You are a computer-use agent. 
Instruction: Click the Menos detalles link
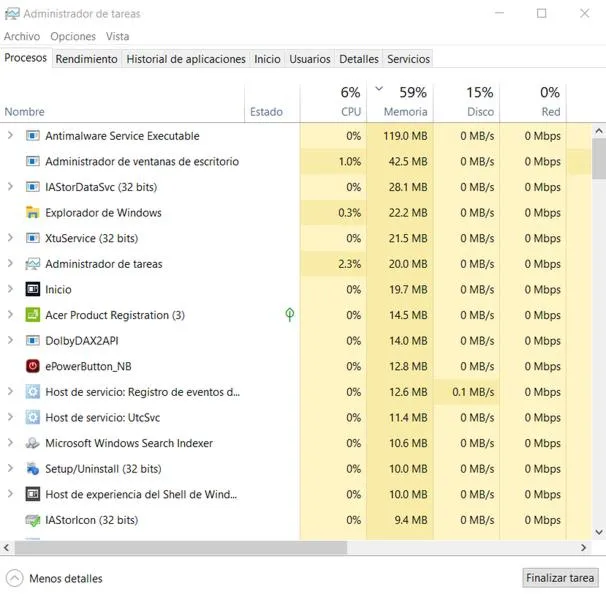(66, 579)
